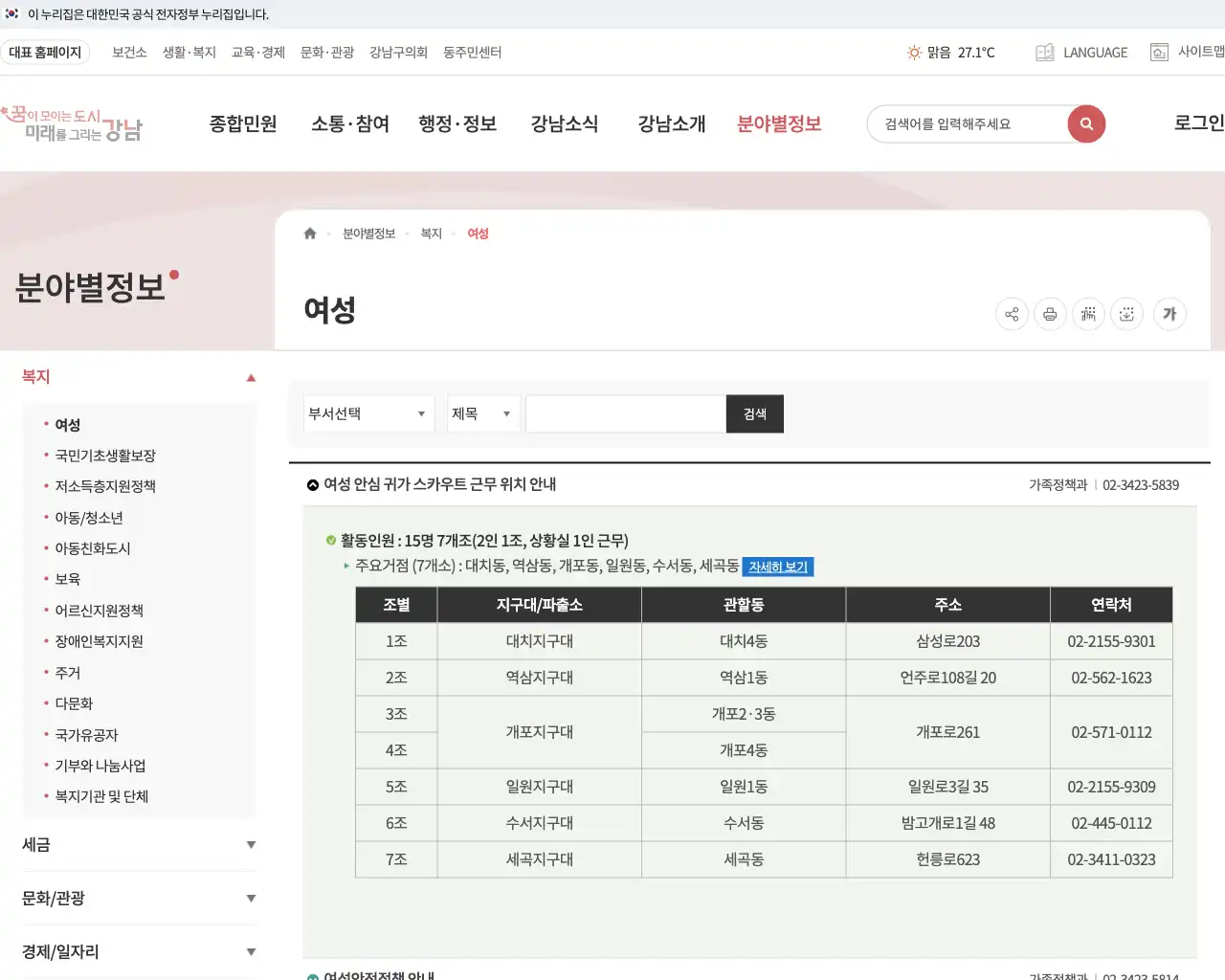Click the 세곡지구대 table cell
Viewport: 1225px width, 980px height.
[x=540, y=859]
